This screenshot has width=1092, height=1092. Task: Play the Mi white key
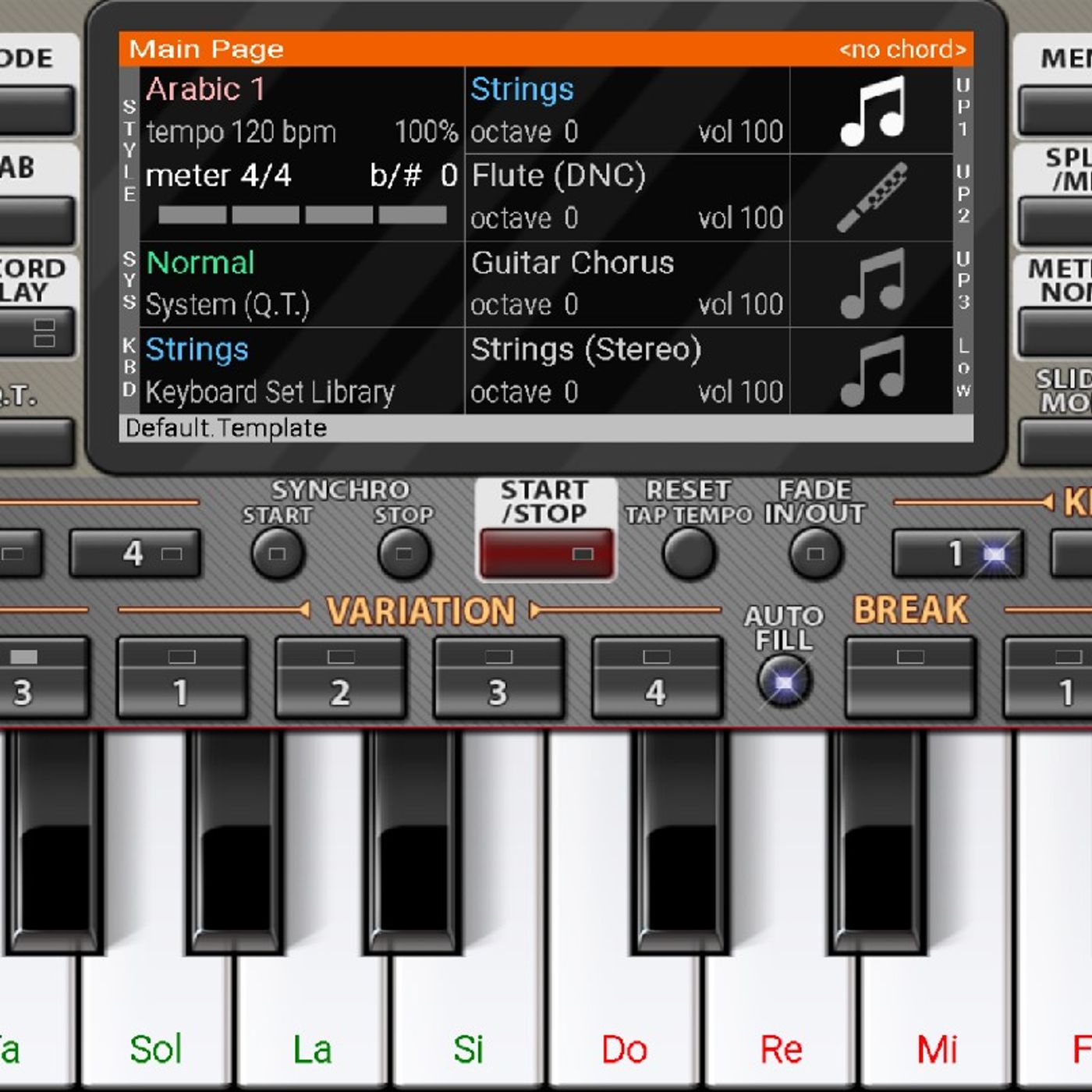(936, 1022)
